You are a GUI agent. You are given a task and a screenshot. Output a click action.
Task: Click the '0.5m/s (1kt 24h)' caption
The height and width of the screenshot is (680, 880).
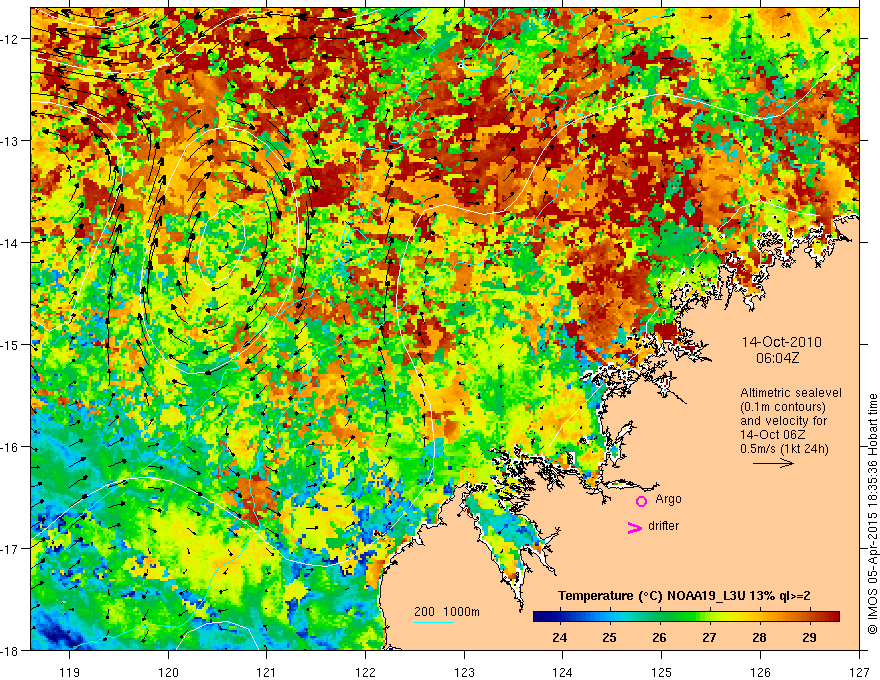coord(785,448)
